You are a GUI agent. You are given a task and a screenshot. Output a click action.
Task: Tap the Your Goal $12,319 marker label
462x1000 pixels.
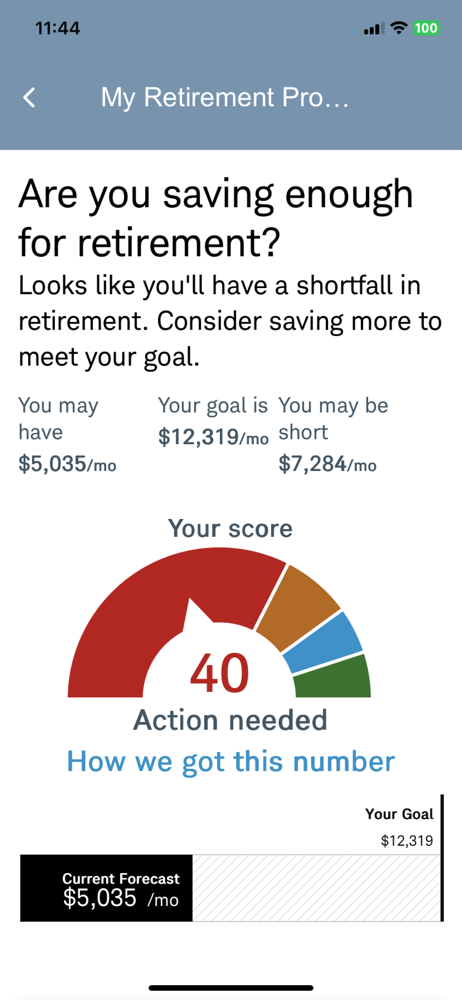click(x=399, y=827)
